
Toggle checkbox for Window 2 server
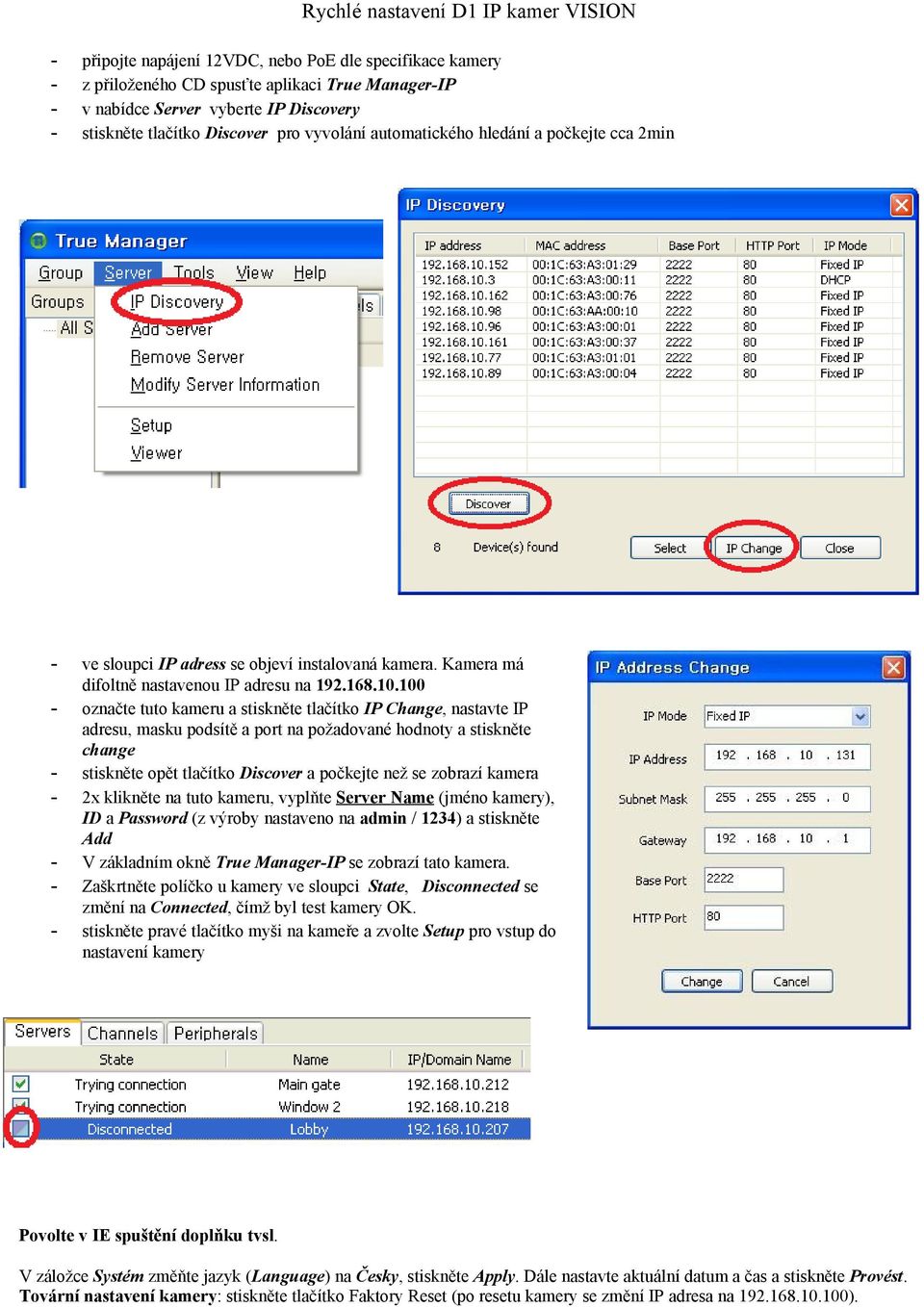21,1107
